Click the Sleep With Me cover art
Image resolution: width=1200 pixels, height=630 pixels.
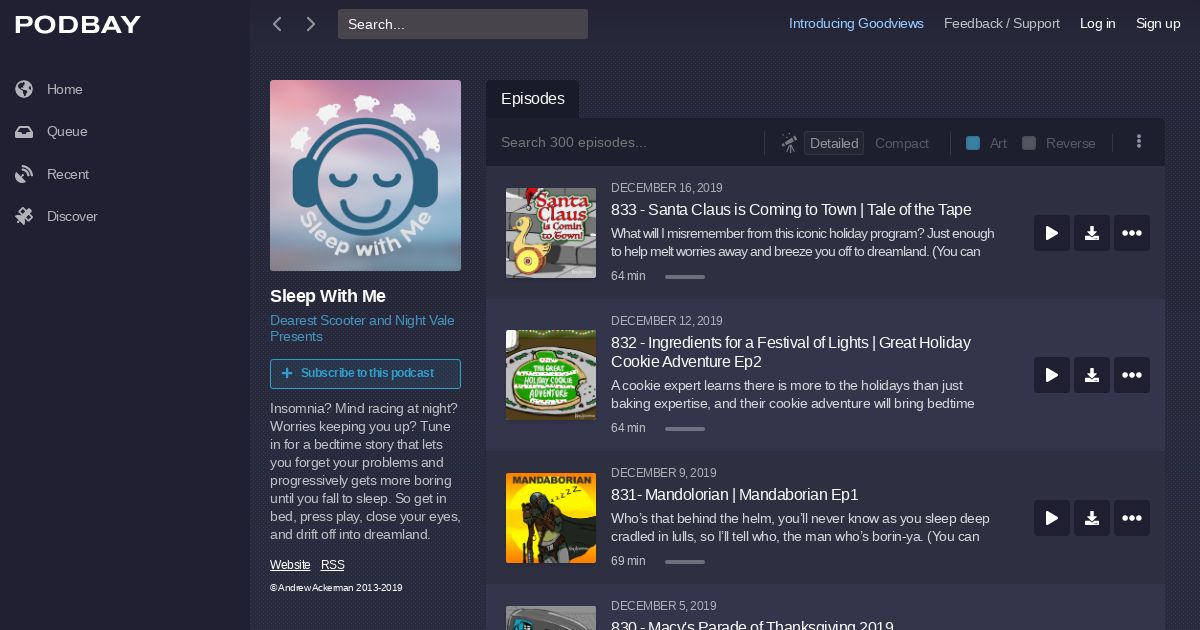click(x=365, y=175)
